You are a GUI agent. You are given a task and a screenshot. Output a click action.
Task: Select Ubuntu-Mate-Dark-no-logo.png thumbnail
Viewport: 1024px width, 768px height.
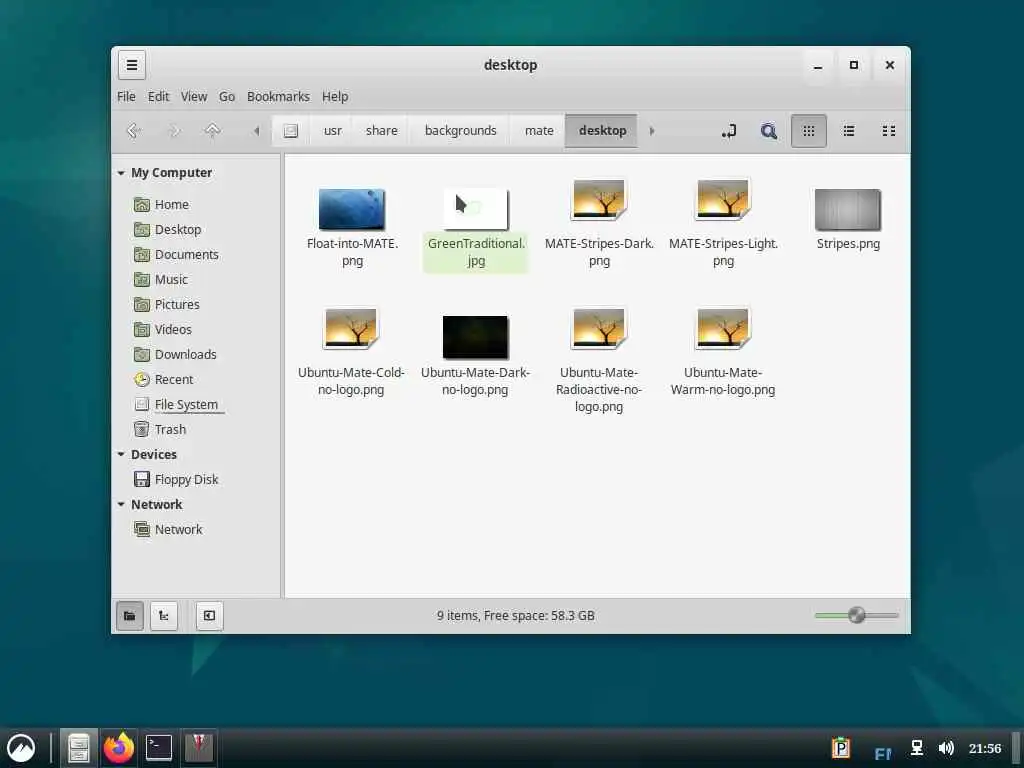point(475,338)
